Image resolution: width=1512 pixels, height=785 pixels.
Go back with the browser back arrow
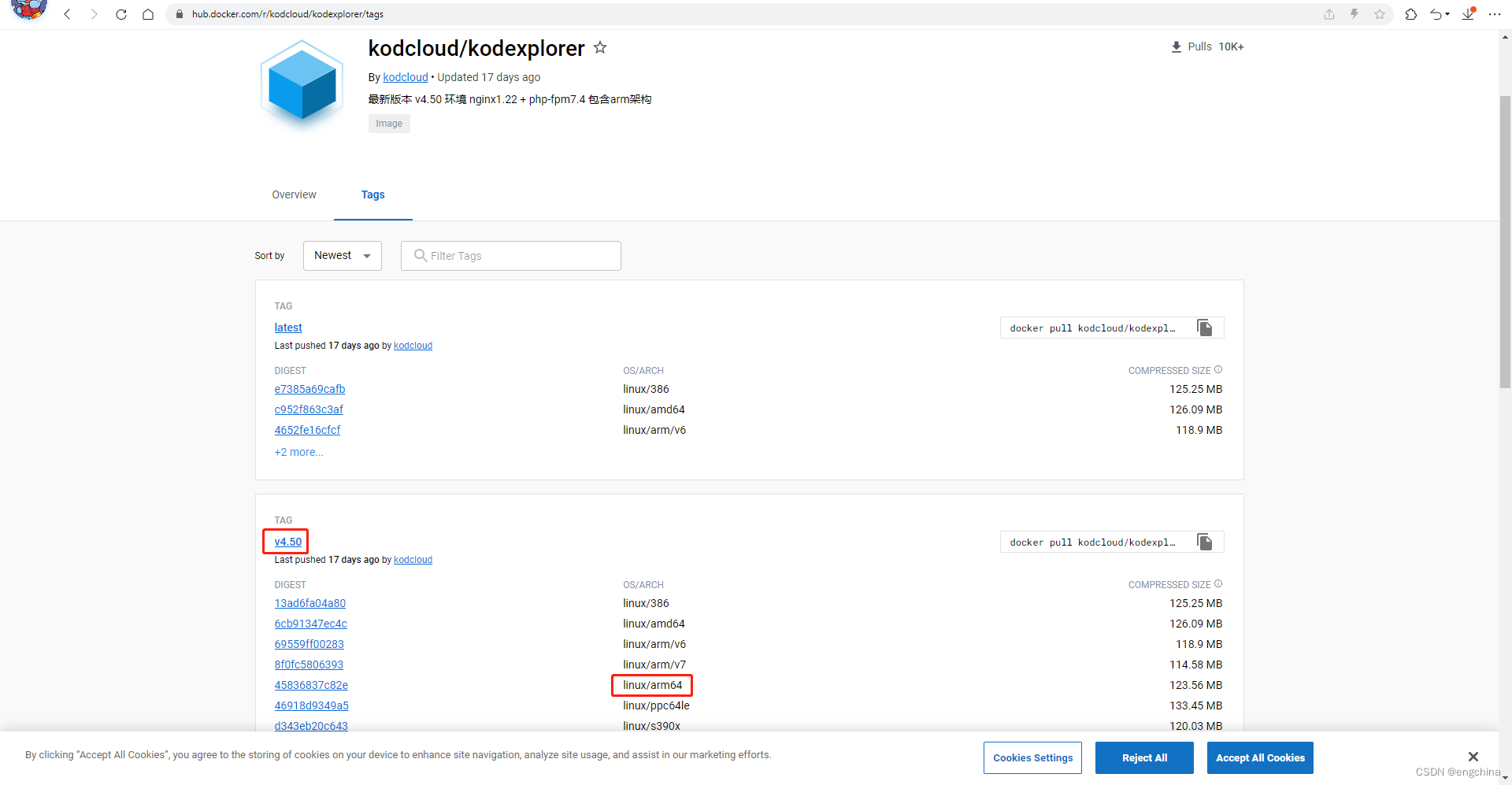[68, 14]
